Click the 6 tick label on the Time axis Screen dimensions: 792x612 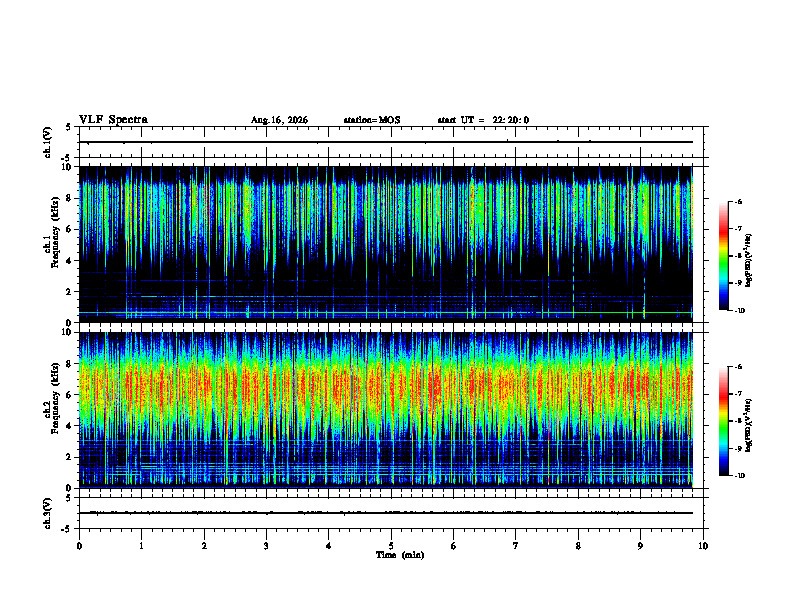coord(454,546)
